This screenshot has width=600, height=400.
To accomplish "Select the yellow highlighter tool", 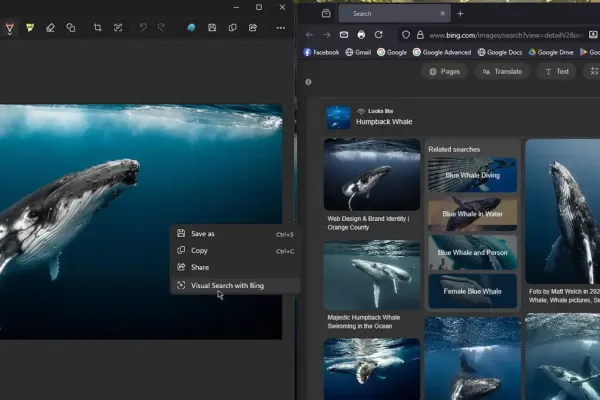I will point(30,28).
